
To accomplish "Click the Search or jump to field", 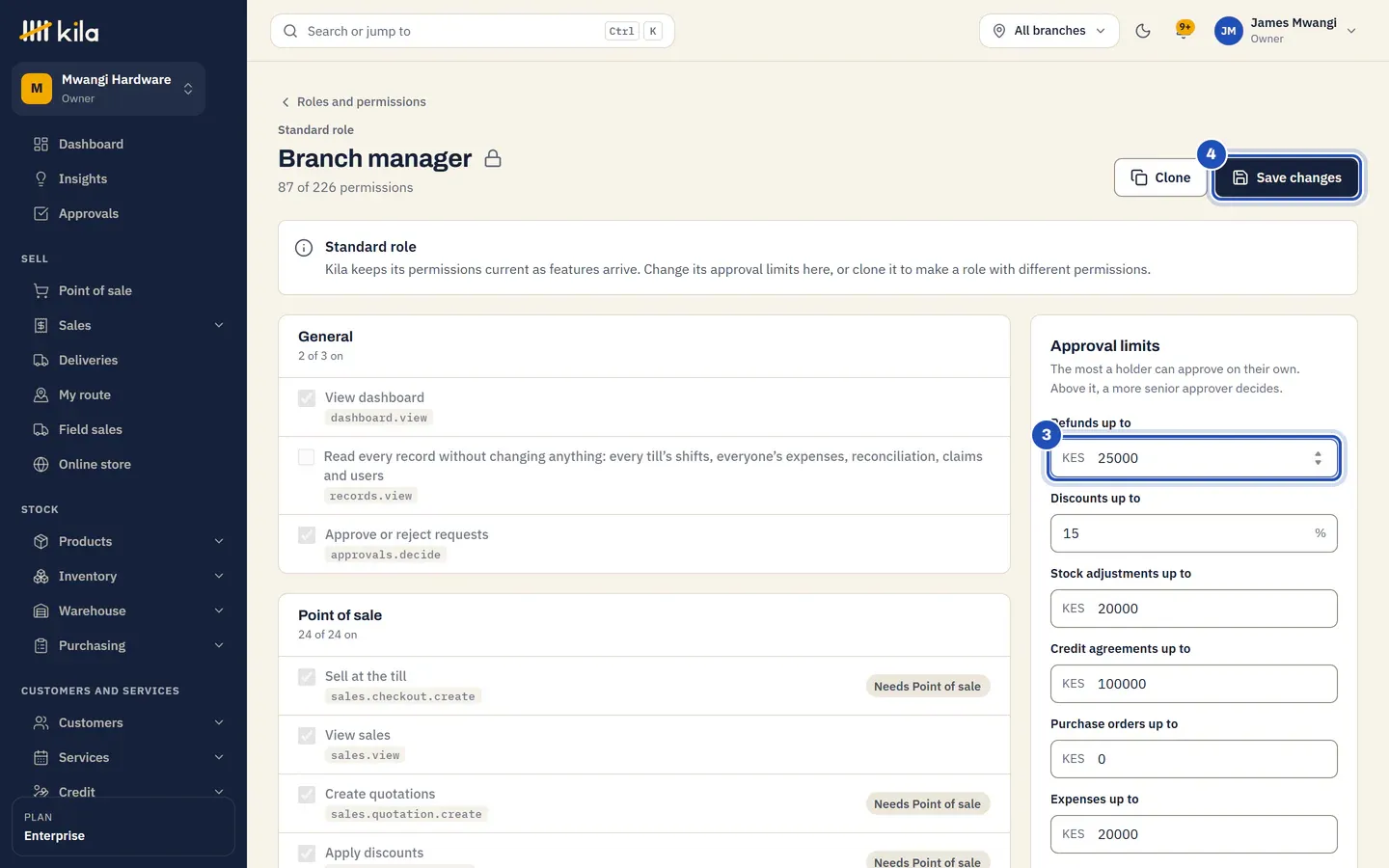I will pyautogui.click(x=473, y=31).
